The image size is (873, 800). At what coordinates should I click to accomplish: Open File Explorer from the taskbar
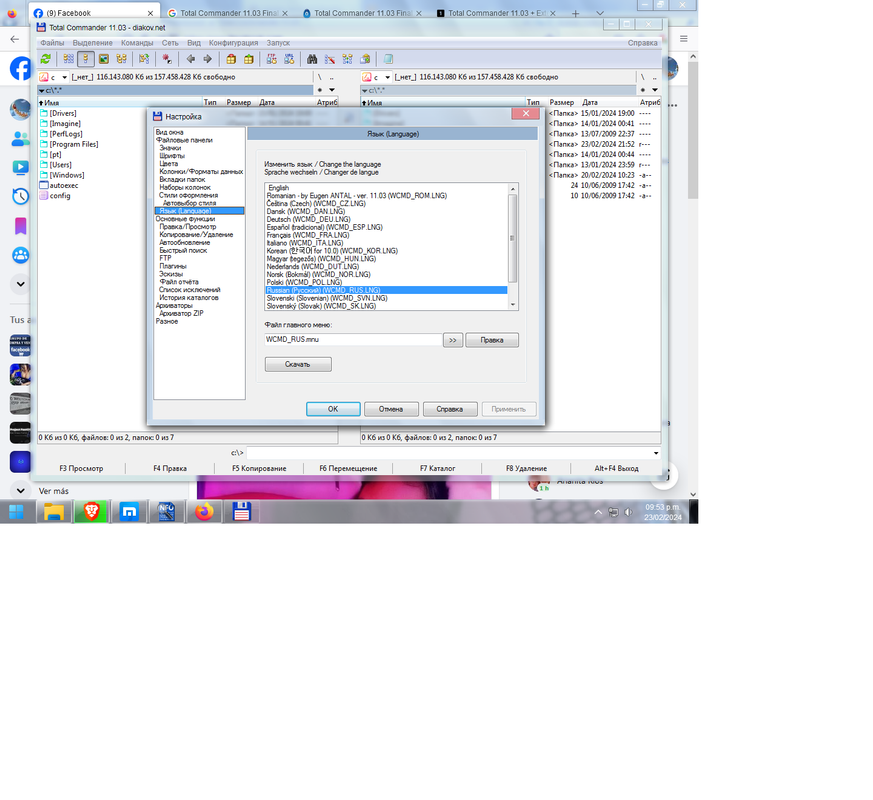[x=54, y=512]
